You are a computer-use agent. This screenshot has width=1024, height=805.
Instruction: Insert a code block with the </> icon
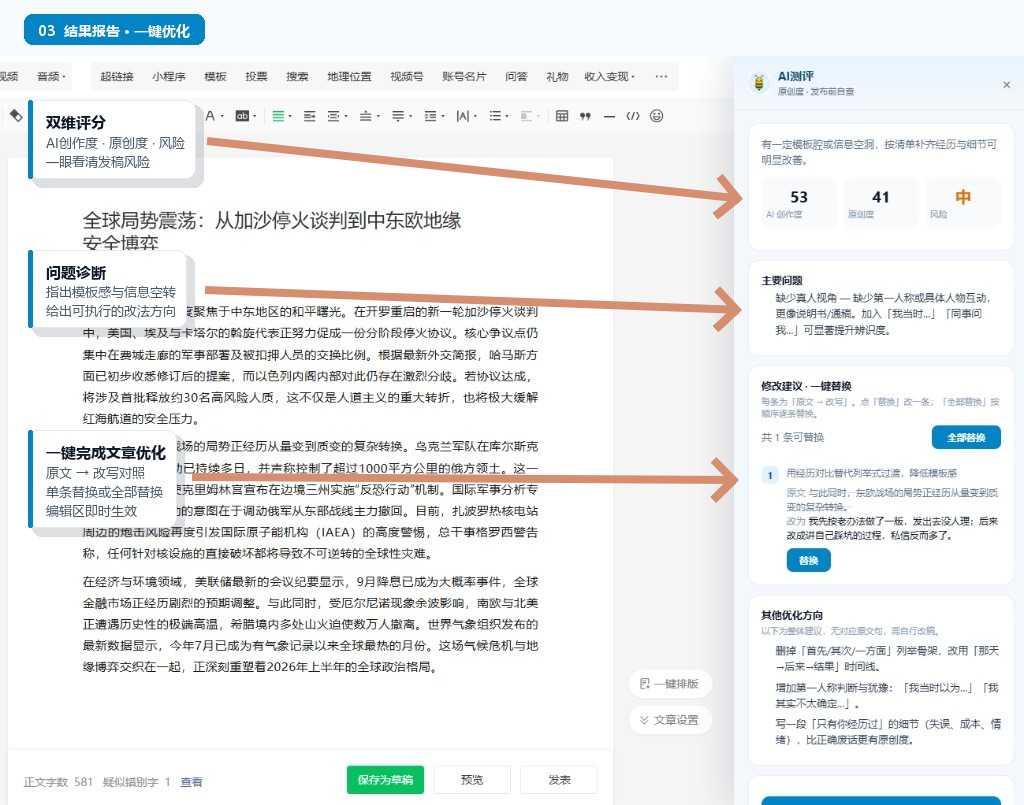click(633, 116)
